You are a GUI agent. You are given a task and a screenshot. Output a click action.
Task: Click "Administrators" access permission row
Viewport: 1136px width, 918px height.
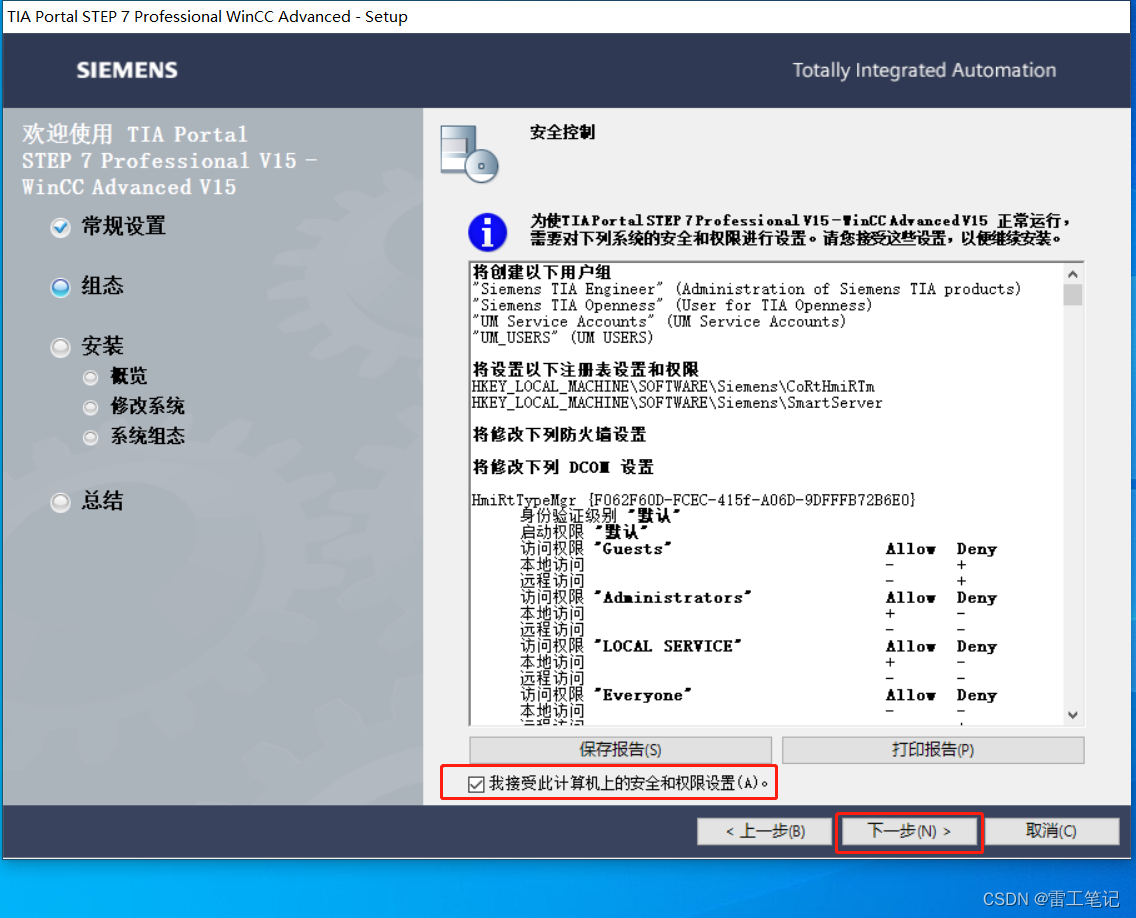point(759,597)
